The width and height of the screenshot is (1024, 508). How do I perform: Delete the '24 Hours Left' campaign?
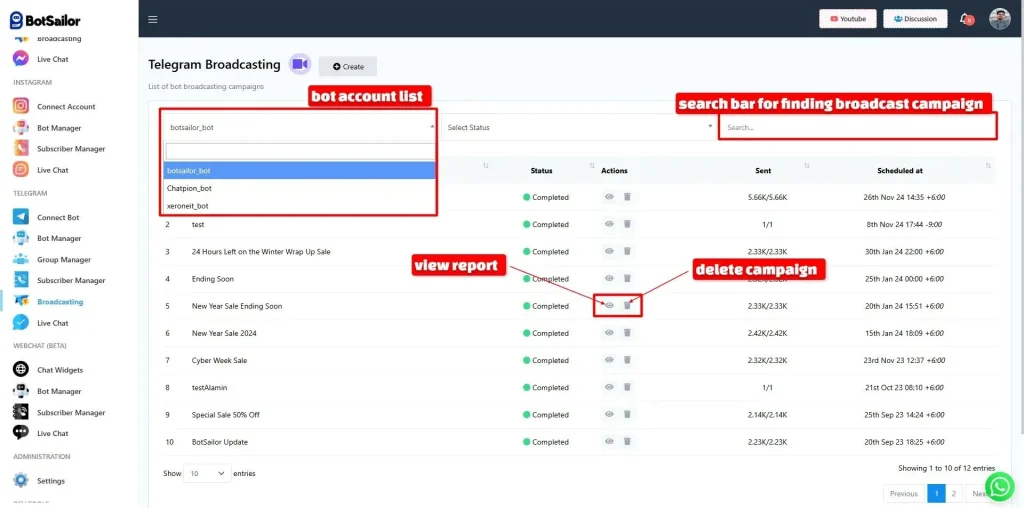click(627, 251)
